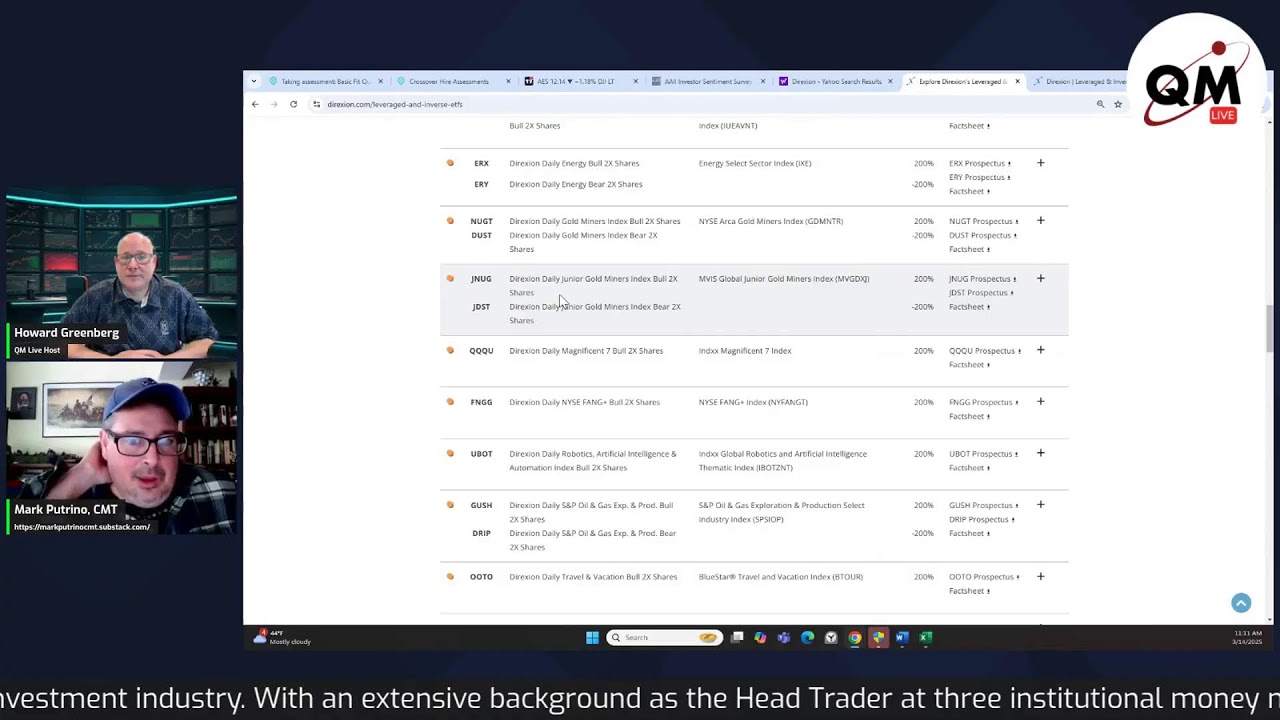Open Microsoft Word from the taskbar
Image resolution: width=1280 pixels, height=720 pixels.
[901, 637]
